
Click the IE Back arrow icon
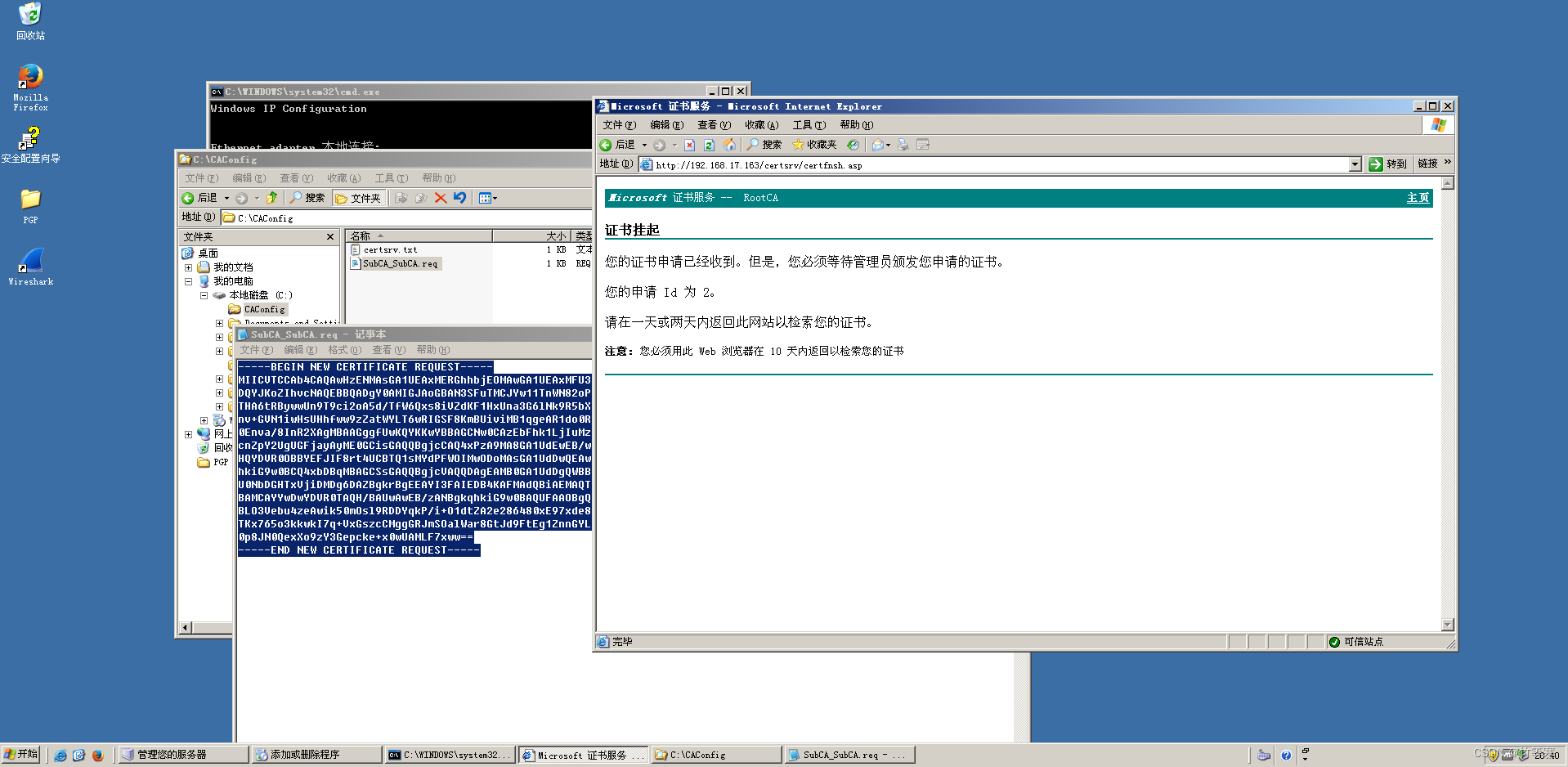click(x=606, y=145)
